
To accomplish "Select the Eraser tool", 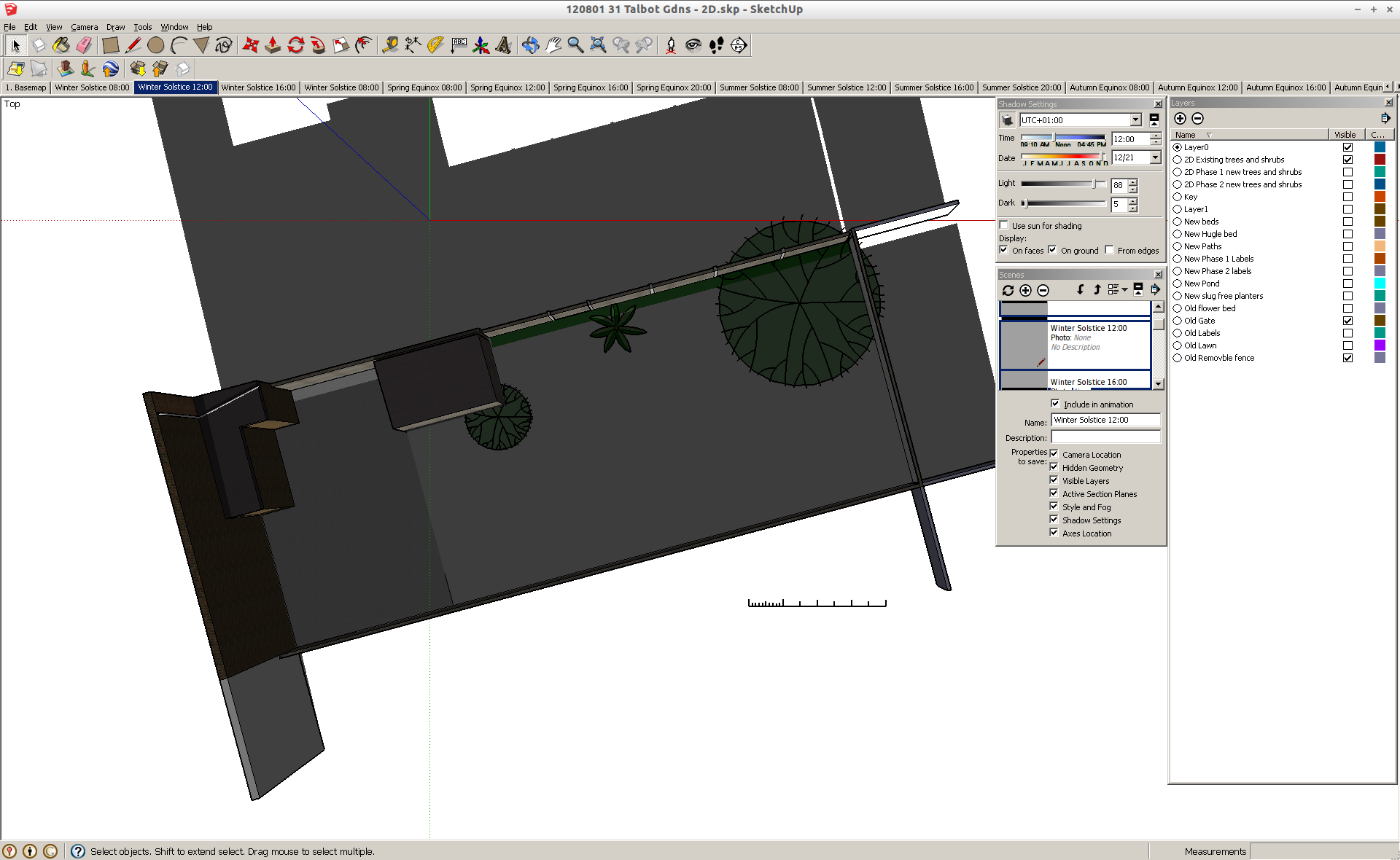I will click(x=84, y=45).
